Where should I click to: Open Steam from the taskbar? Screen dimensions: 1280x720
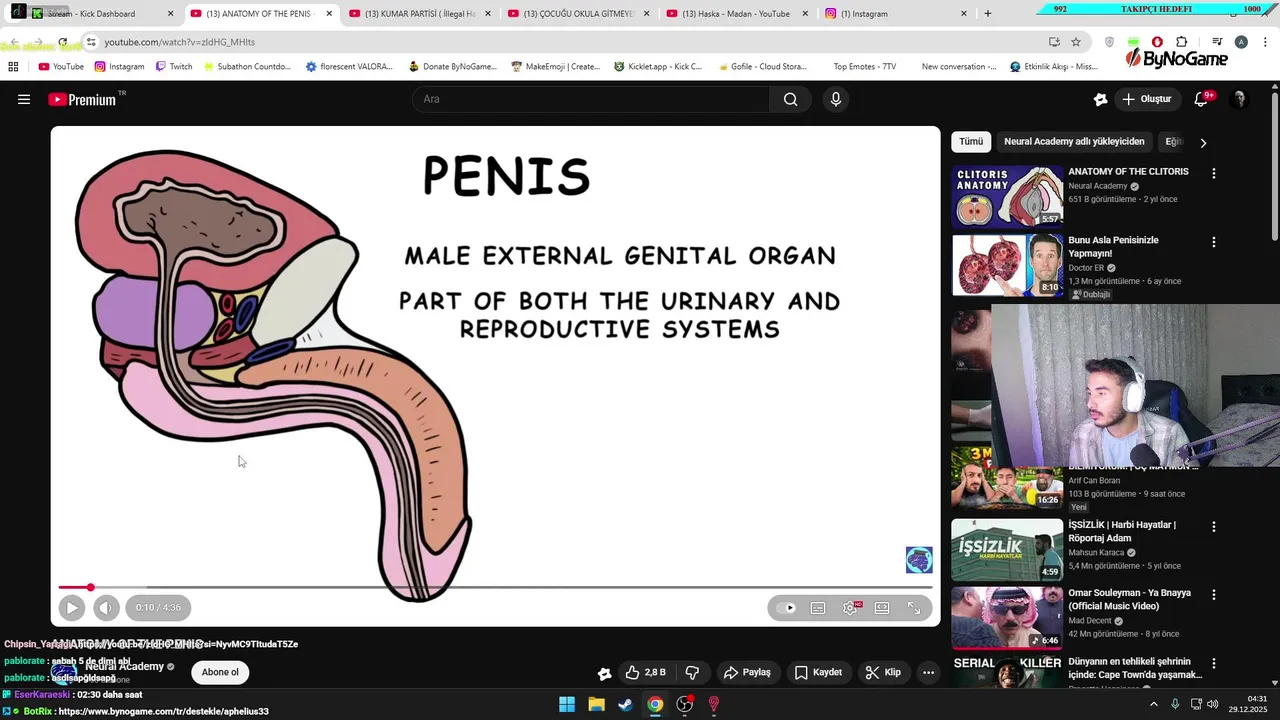(625, 704)
